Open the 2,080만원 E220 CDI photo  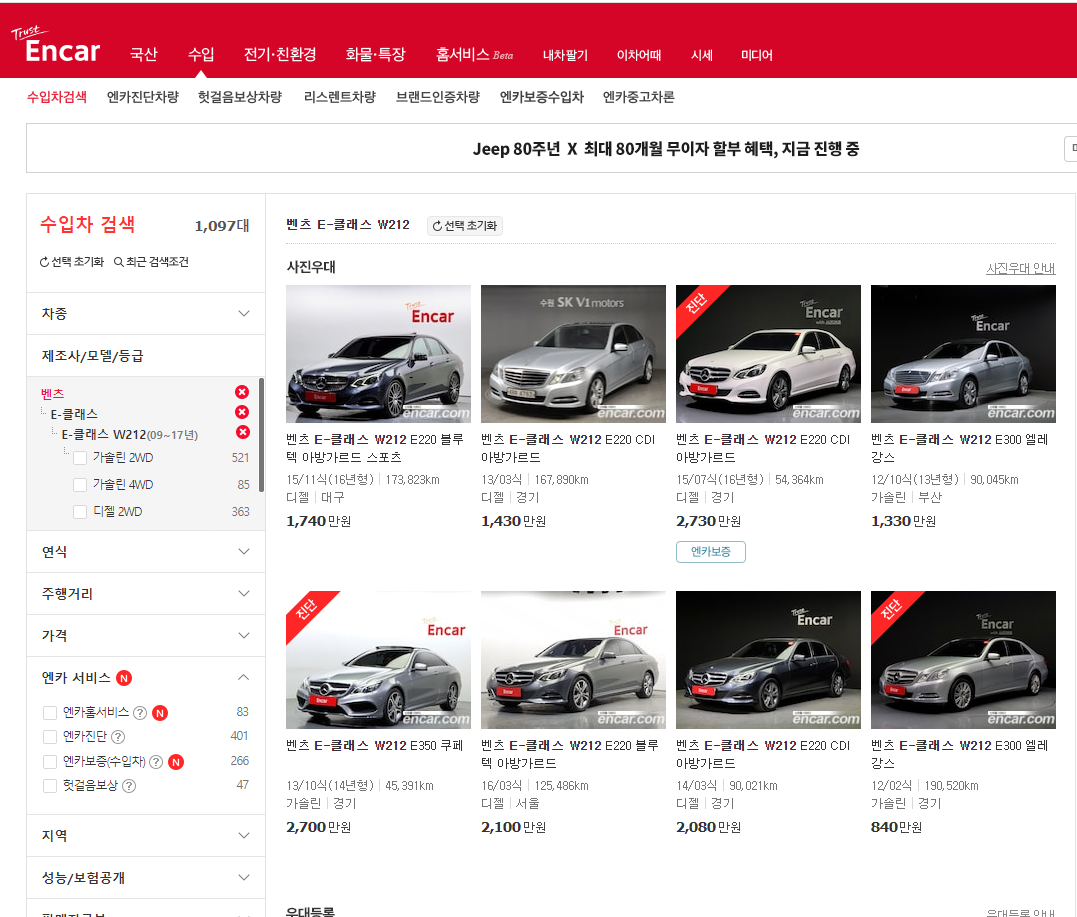coord(769,660)
